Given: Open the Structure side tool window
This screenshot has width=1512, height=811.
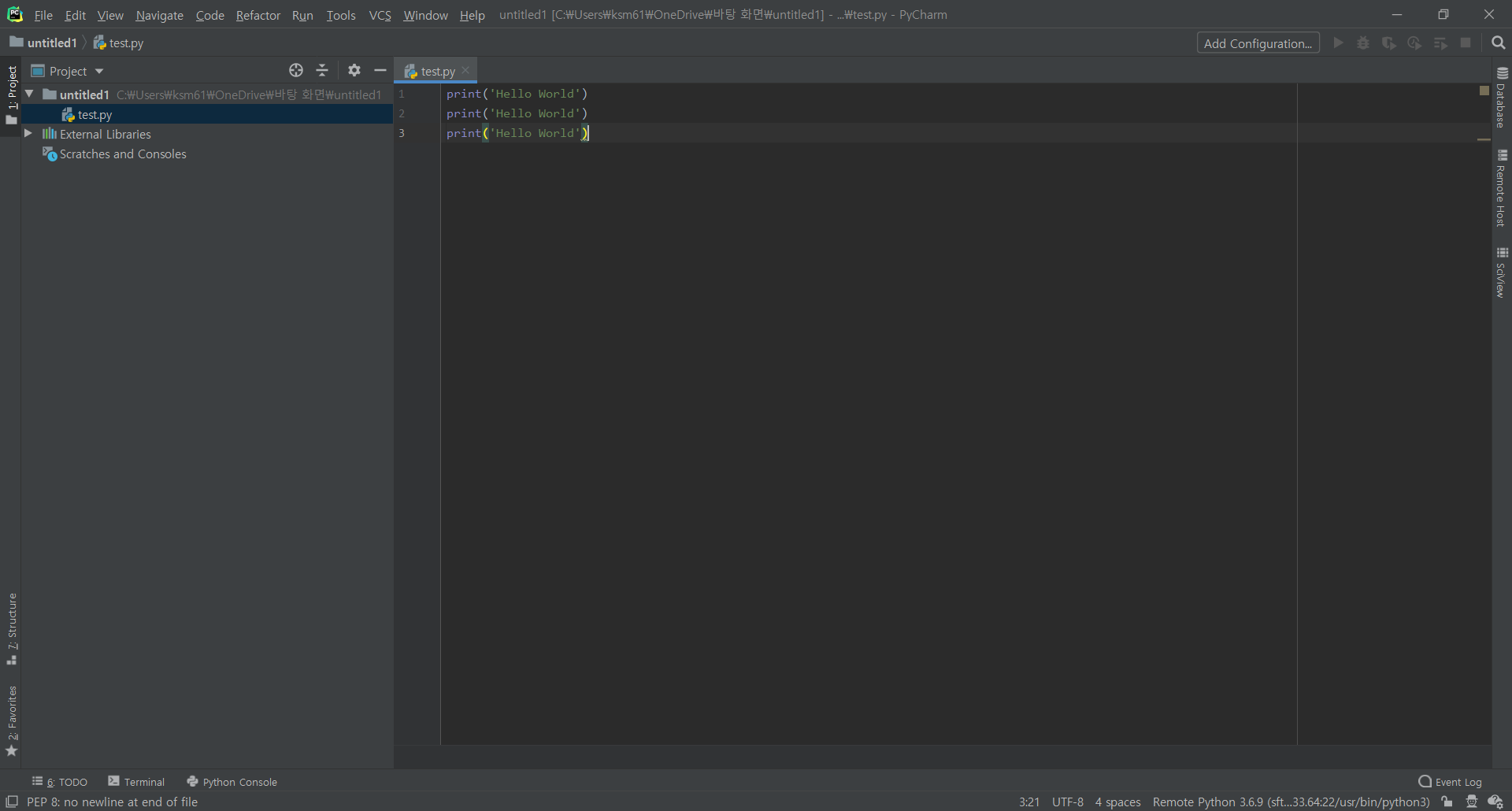Looking at the screenshot, I should coord(11,629).
